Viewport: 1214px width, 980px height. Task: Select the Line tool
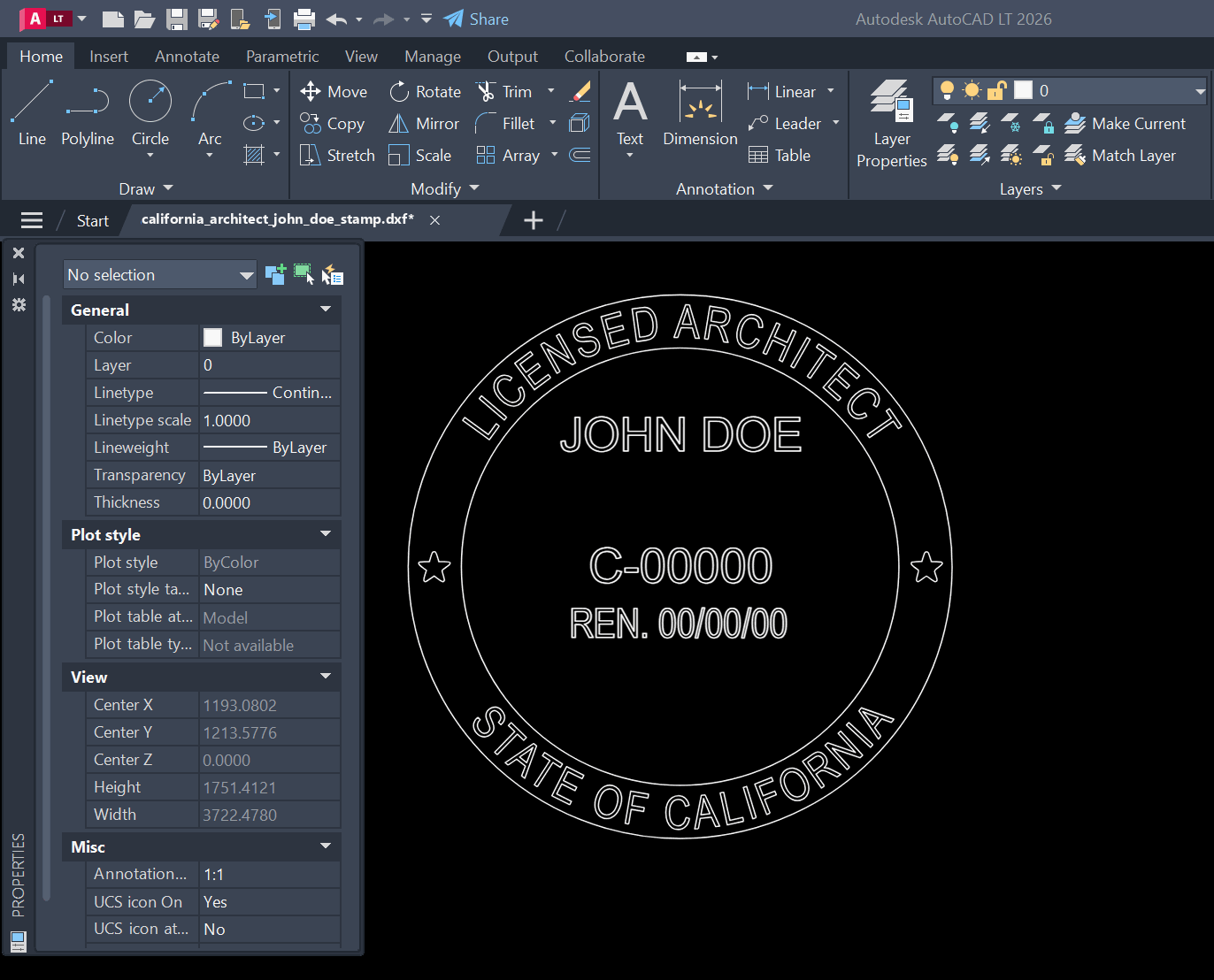pos(32,113)
